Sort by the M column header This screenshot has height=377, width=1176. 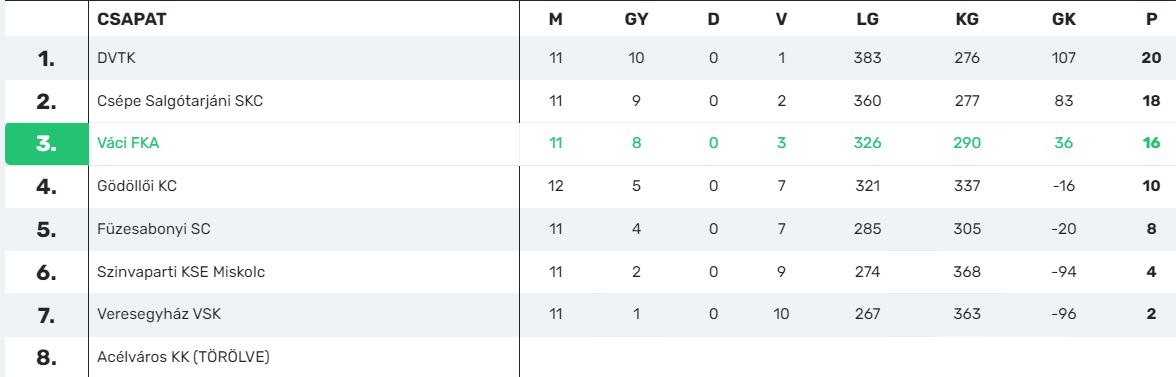(556, 19)
